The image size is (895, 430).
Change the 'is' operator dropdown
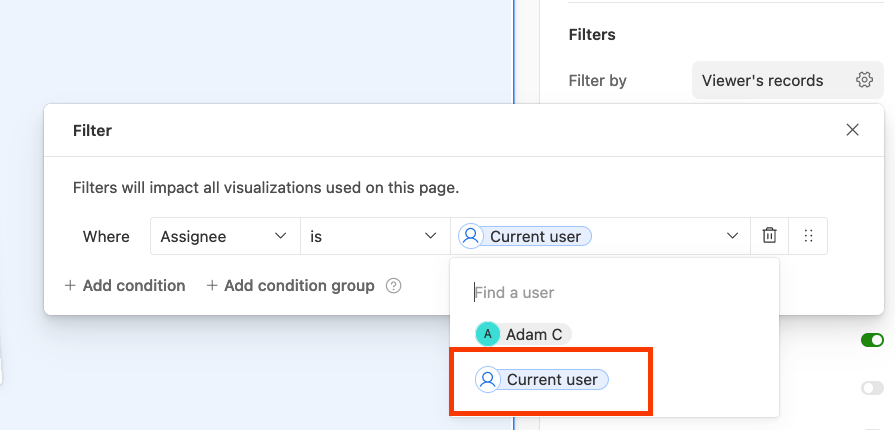point(375,236)
